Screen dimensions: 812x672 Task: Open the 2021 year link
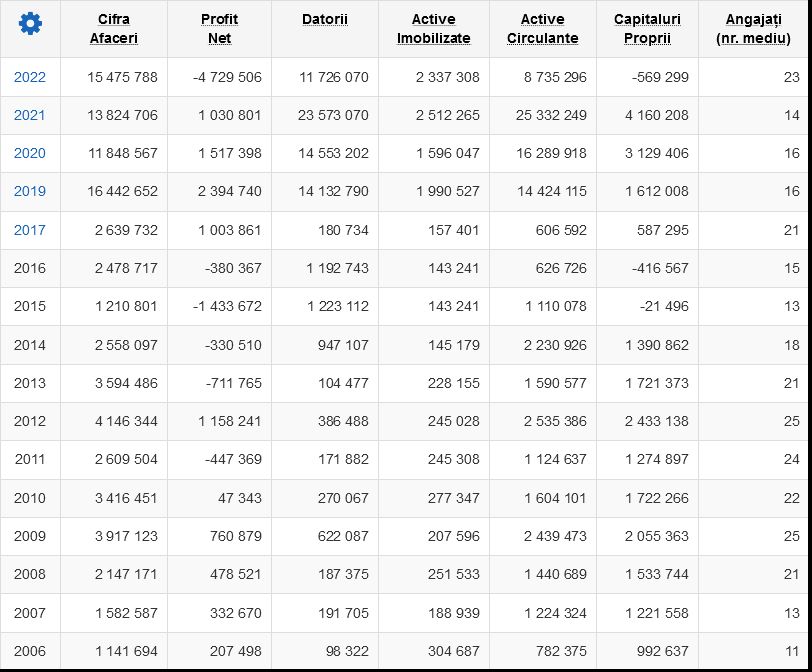pyautogui.click(x=30, y=115)
